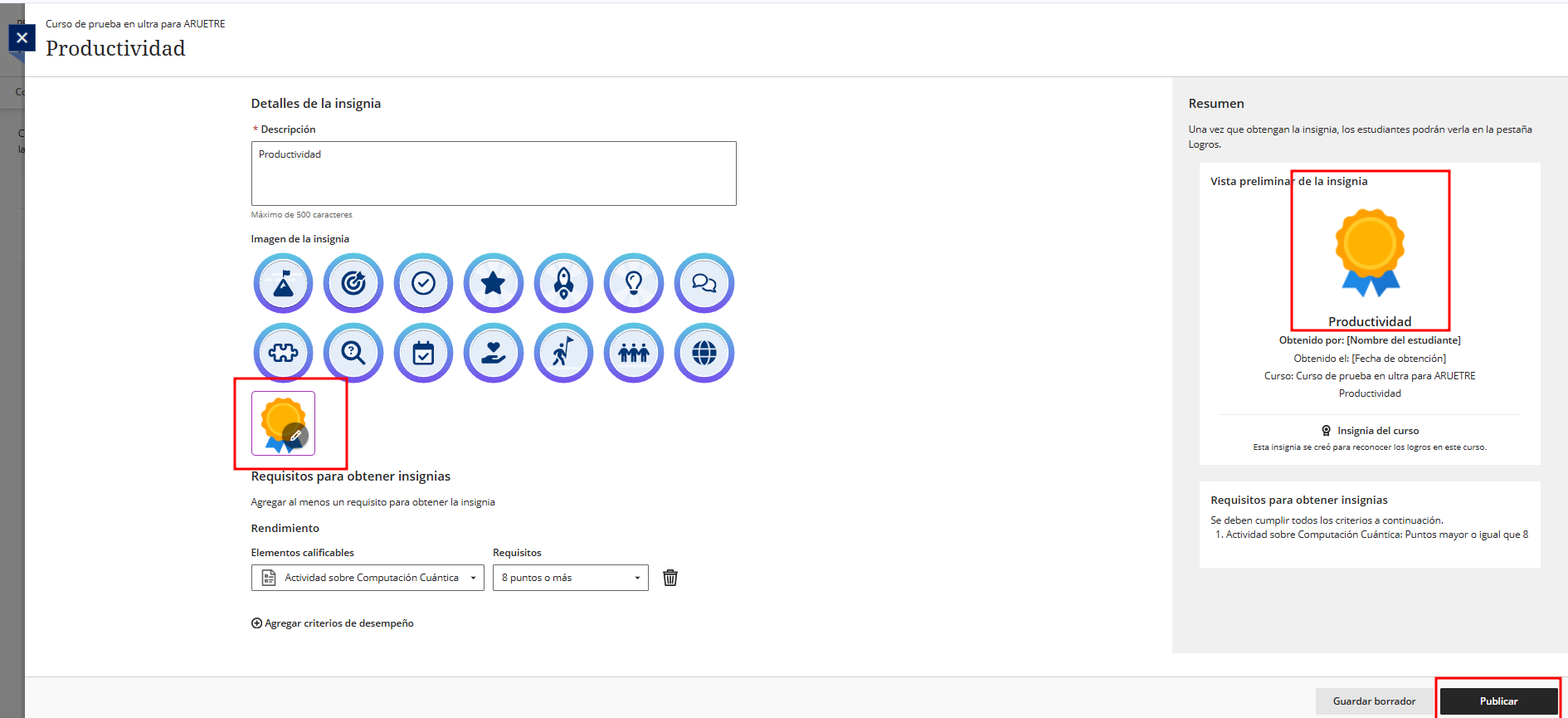Delete the performance criterion with trash icon
1568x718 pixels.
(x=670, y=578)
